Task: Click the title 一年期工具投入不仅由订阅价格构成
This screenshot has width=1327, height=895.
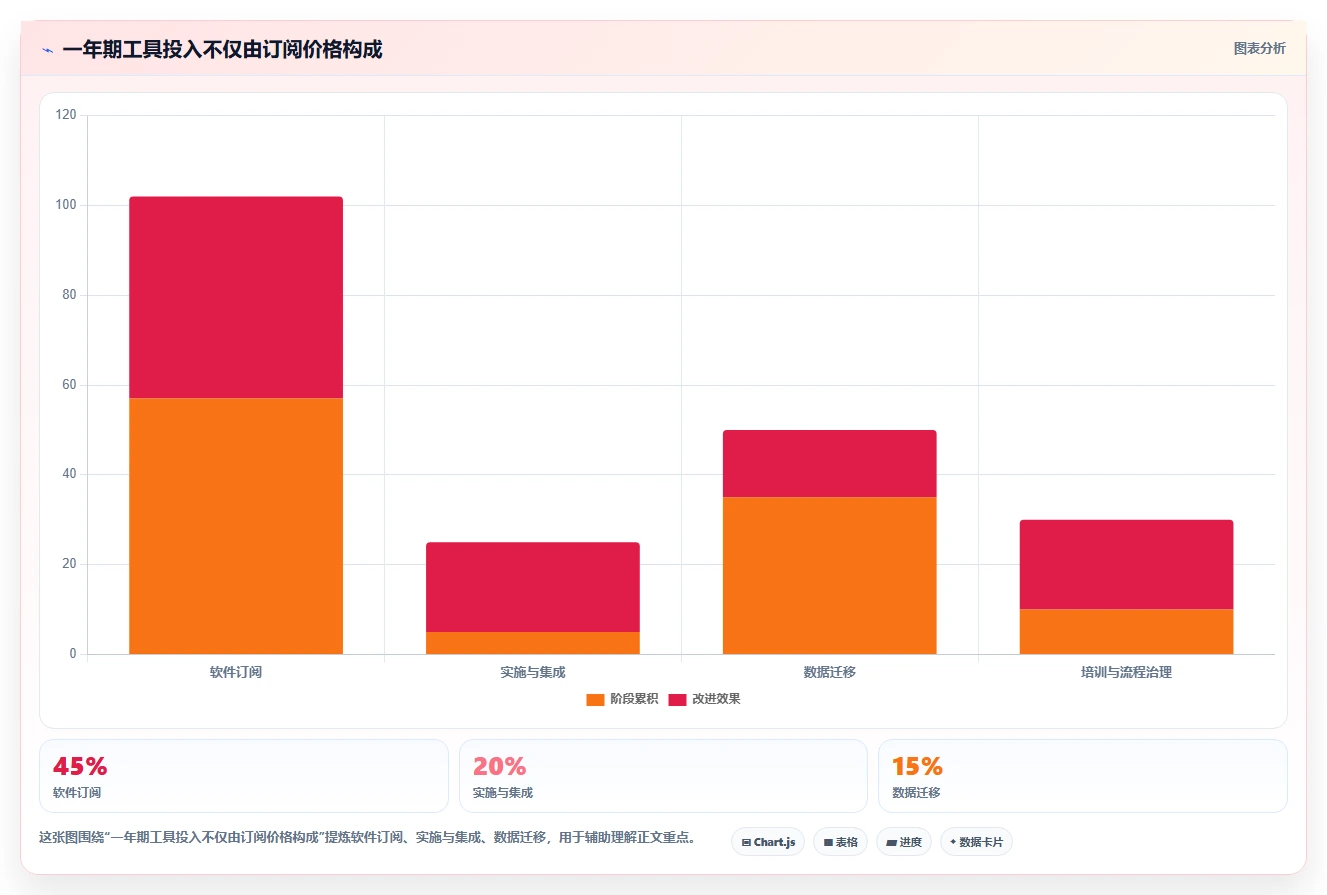Action: [x=222, y=49]
